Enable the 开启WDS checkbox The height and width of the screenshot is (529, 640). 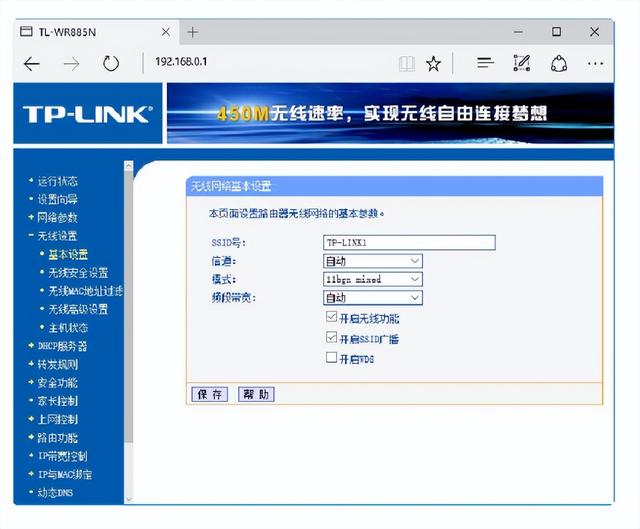tap(331, 358)
